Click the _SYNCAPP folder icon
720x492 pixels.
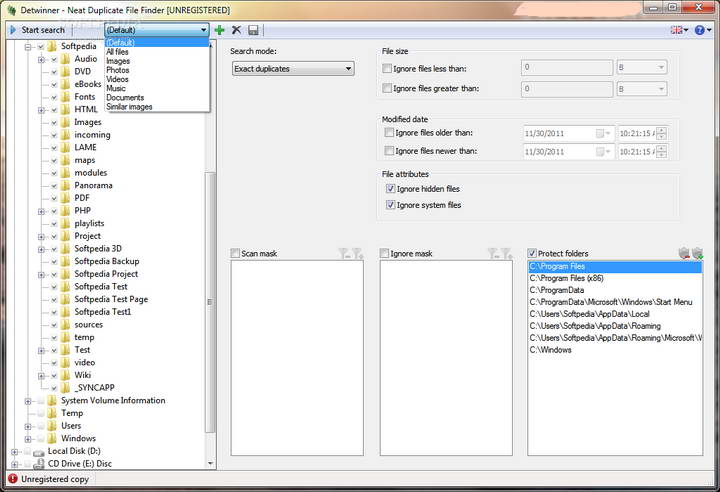(66, 388)
